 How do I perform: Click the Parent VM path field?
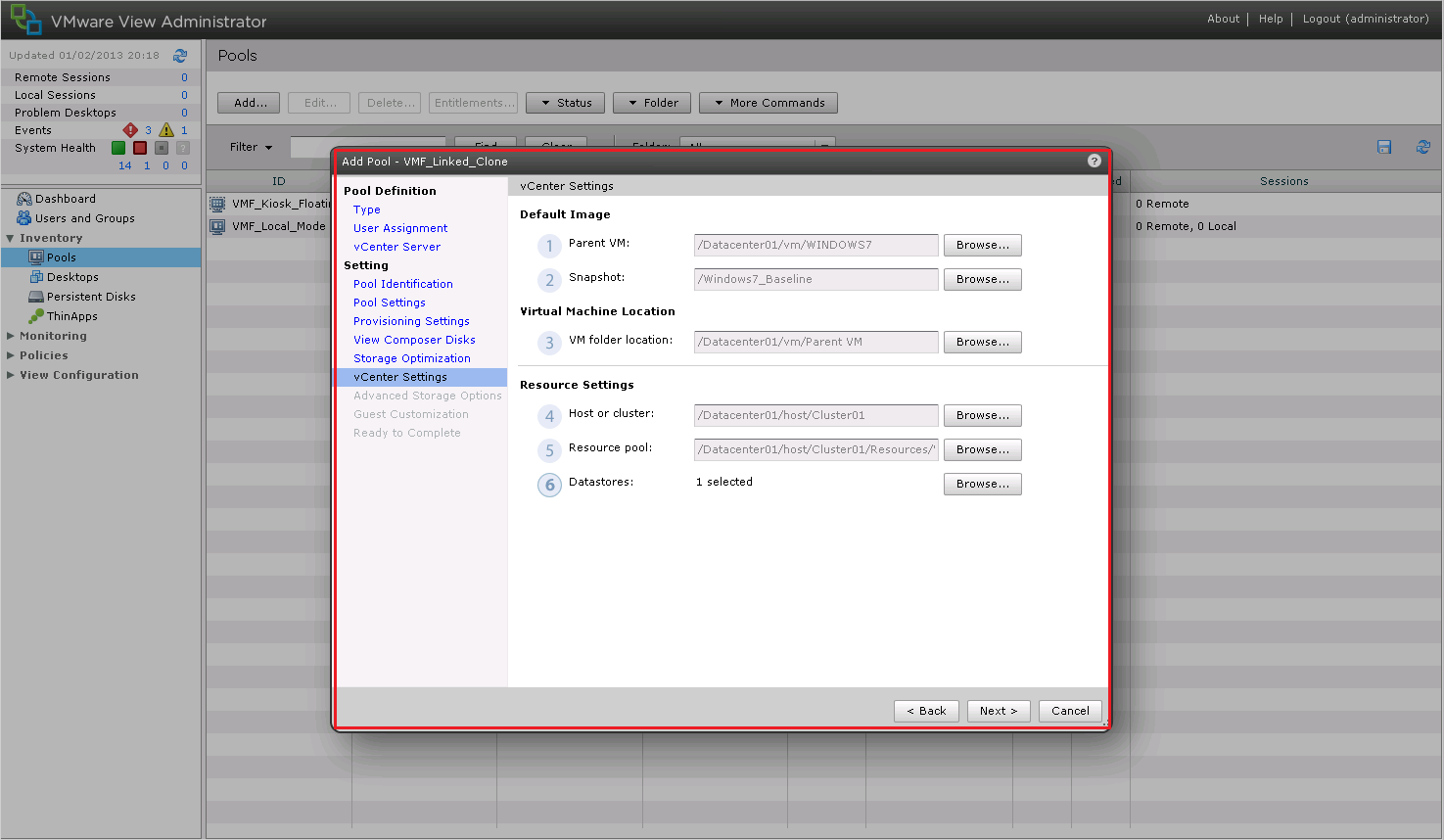[815, 245]
